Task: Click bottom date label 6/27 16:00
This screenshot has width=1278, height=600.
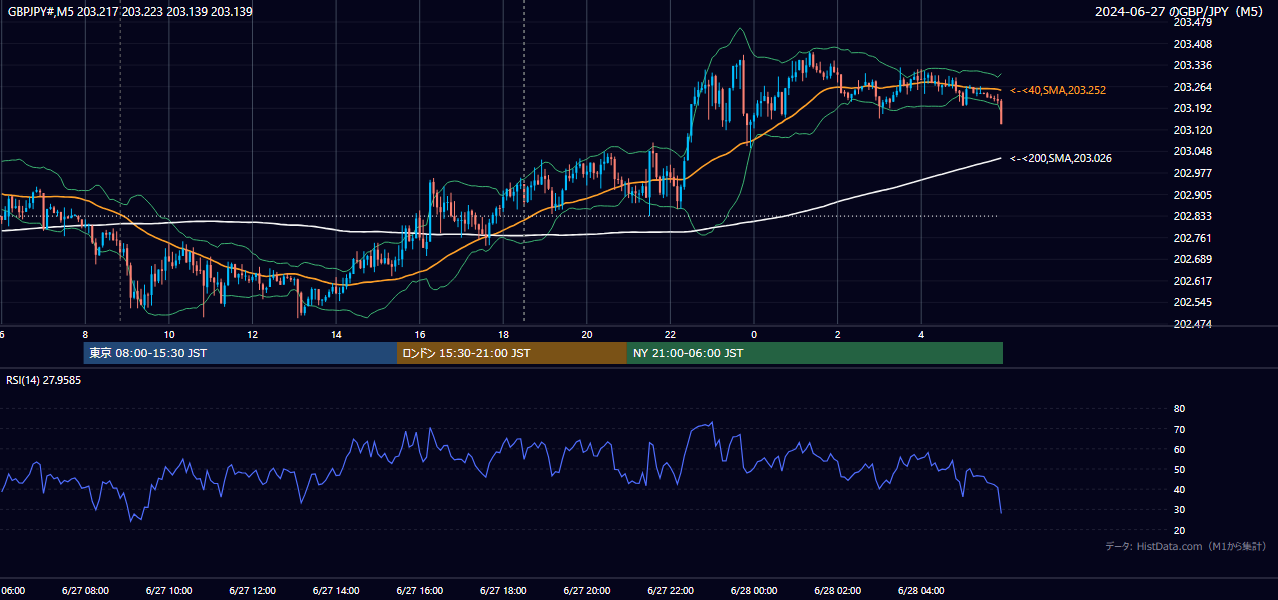Action: [420, 591]
